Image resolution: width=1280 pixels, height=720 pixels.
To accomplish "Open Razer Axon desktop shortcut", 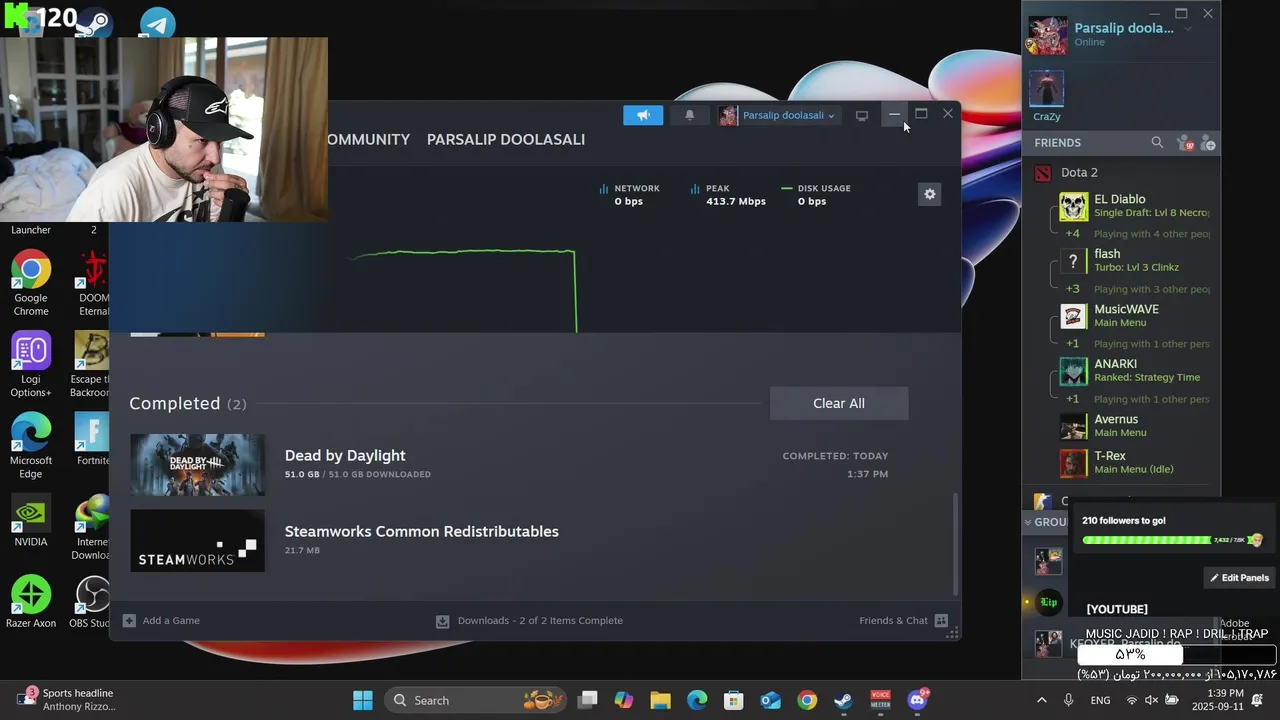I will pyautogui.click(x=31, y=603).
